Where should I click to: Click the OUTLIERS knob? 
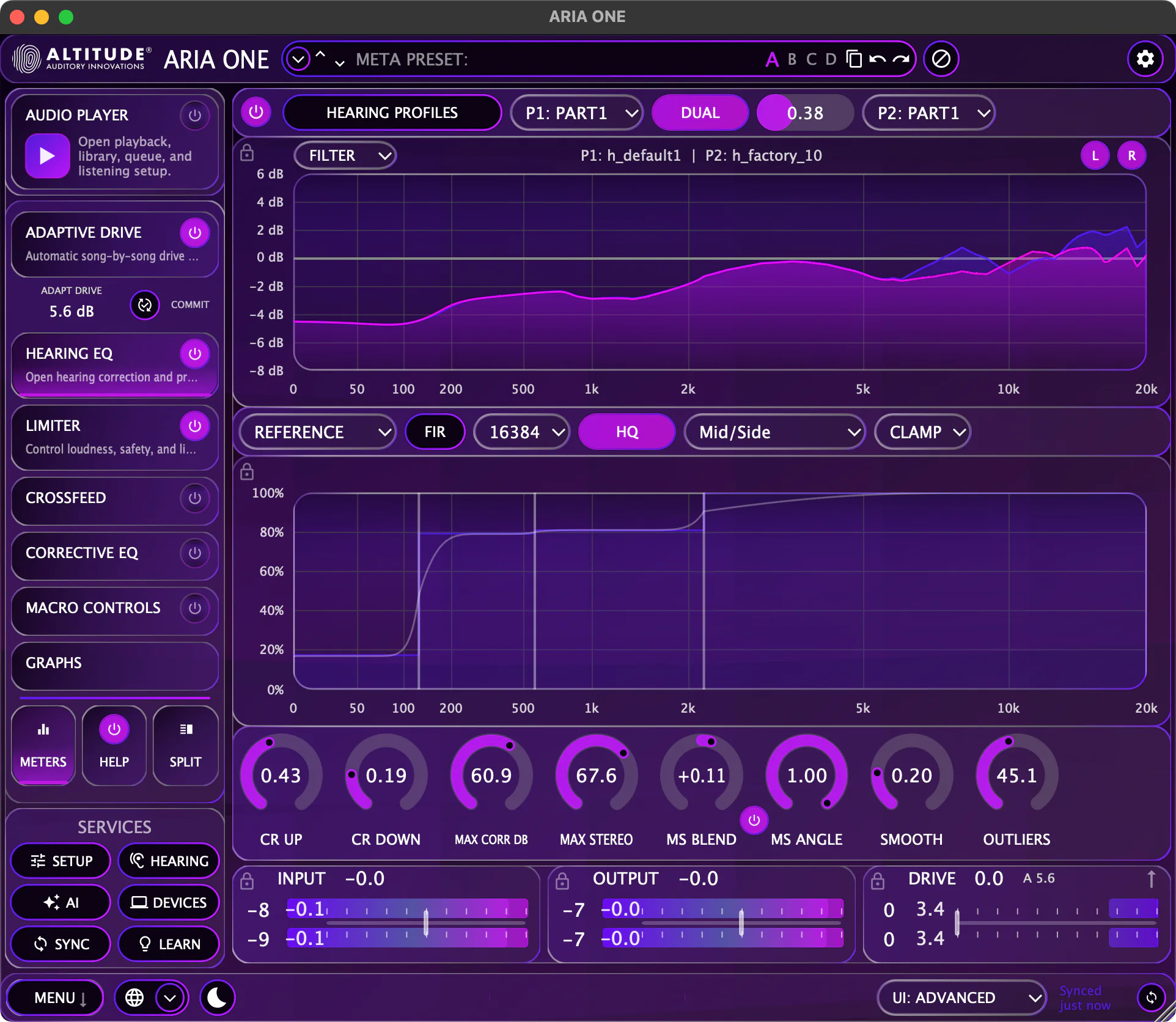(x=1017, y=775)
